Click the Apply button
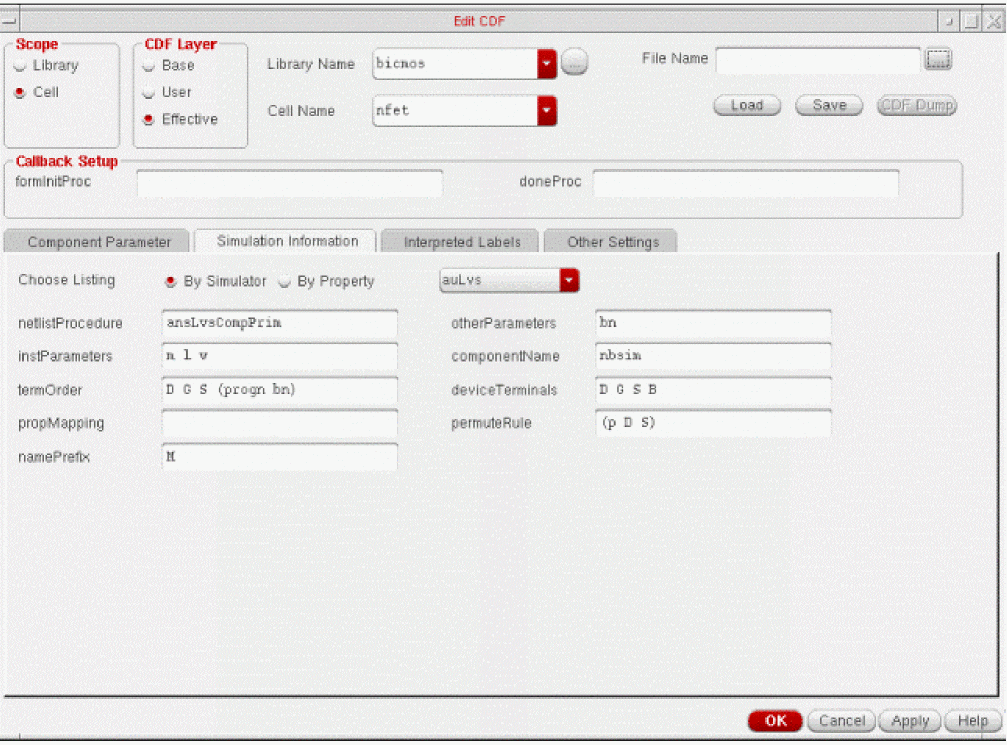The height and width of the screenshot is (745, 1007). 910,721
